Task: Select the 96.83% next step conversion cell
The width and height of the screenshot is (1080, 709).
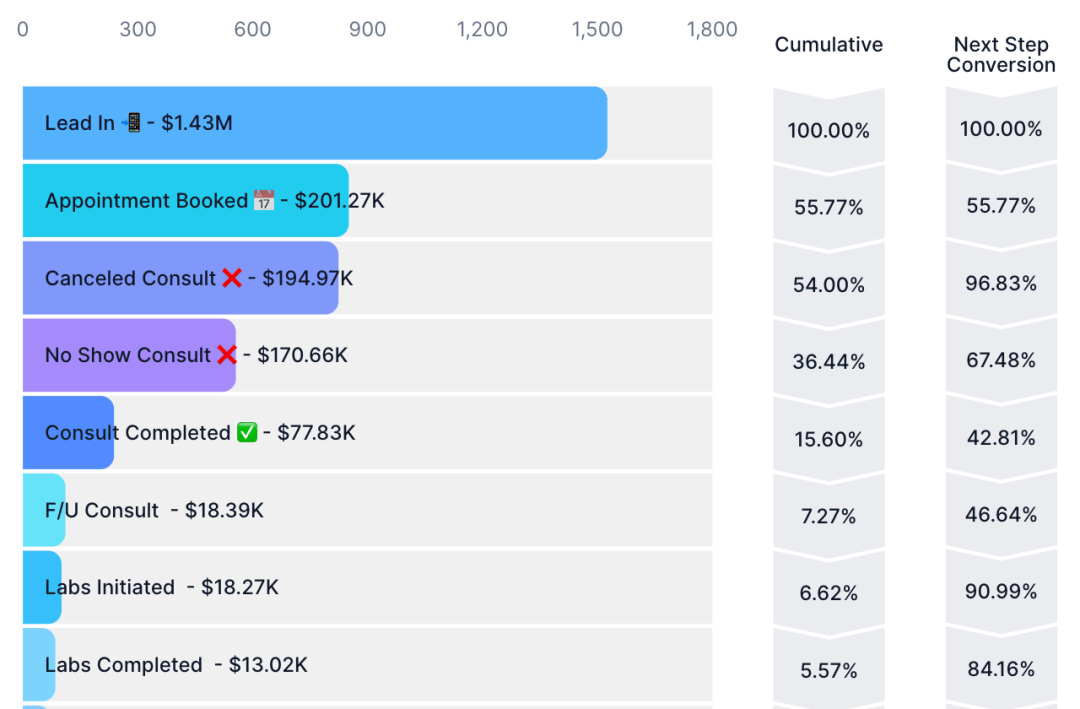Action: pos(1001,283)
